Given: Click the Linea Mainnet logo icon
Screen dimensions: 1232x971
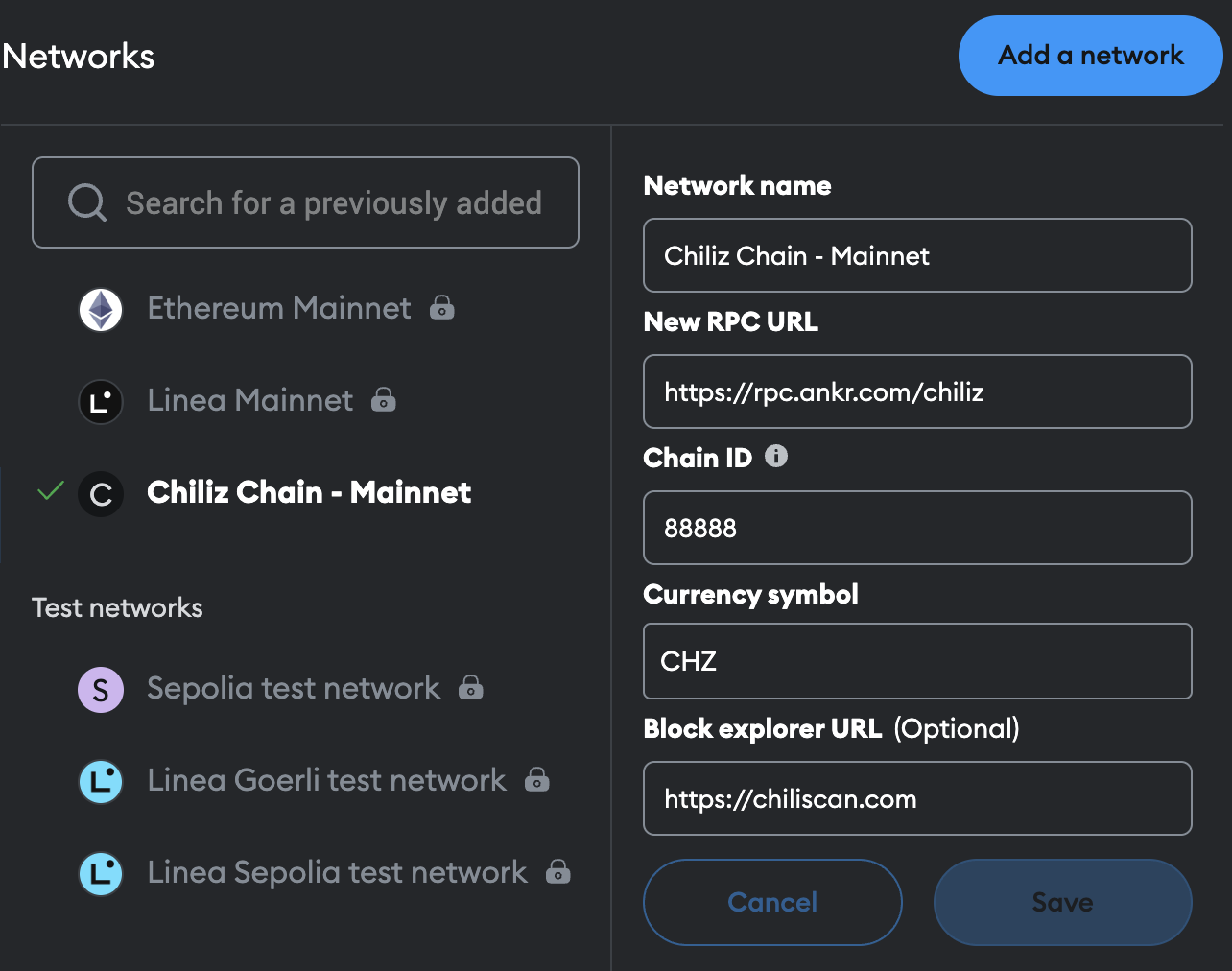Looking at the screenshot, I should click(101, 401).
